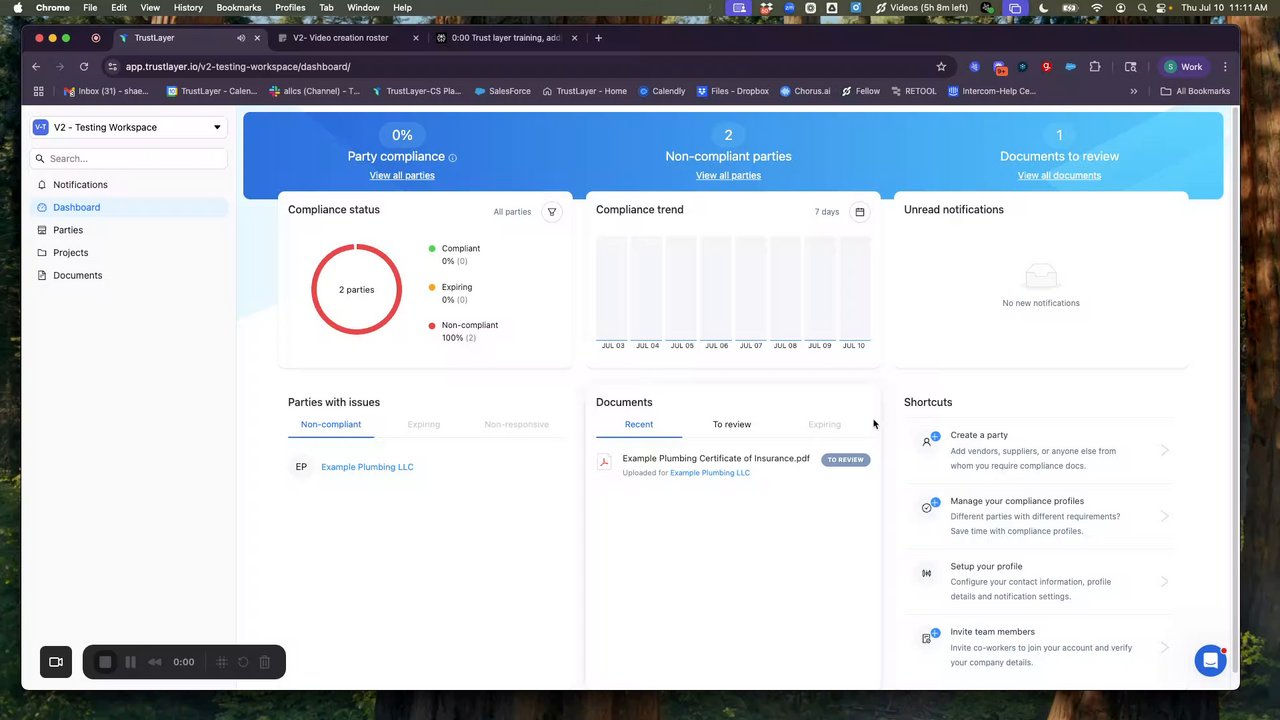Screen dimensions: 1280x720
Task: Open the Compliance trend calendar icon
Action: pos(859,212)
